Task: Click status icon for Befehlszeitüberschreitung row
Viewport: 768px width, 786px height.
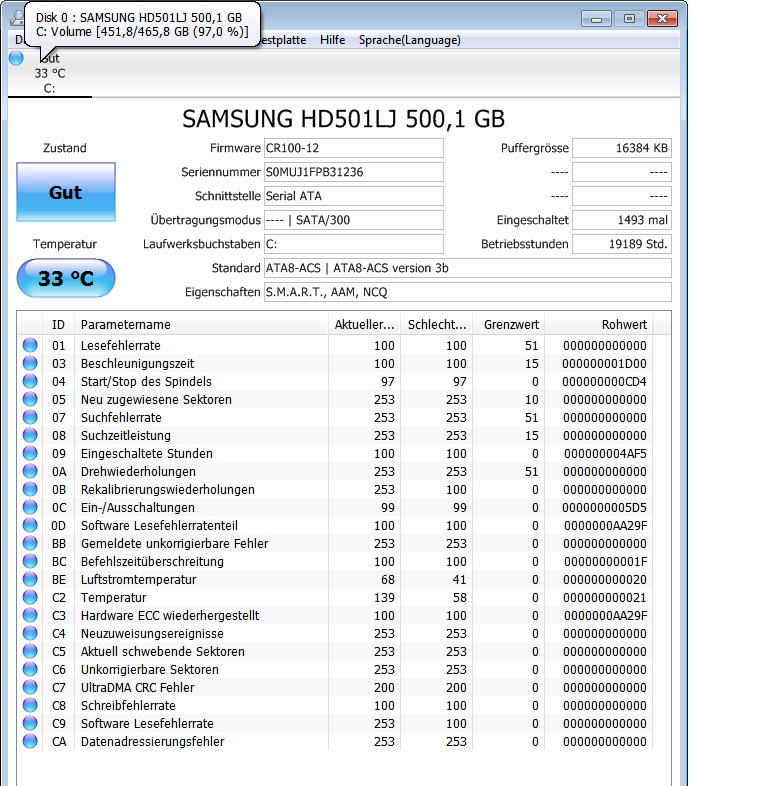Action: tap(30, 562)
